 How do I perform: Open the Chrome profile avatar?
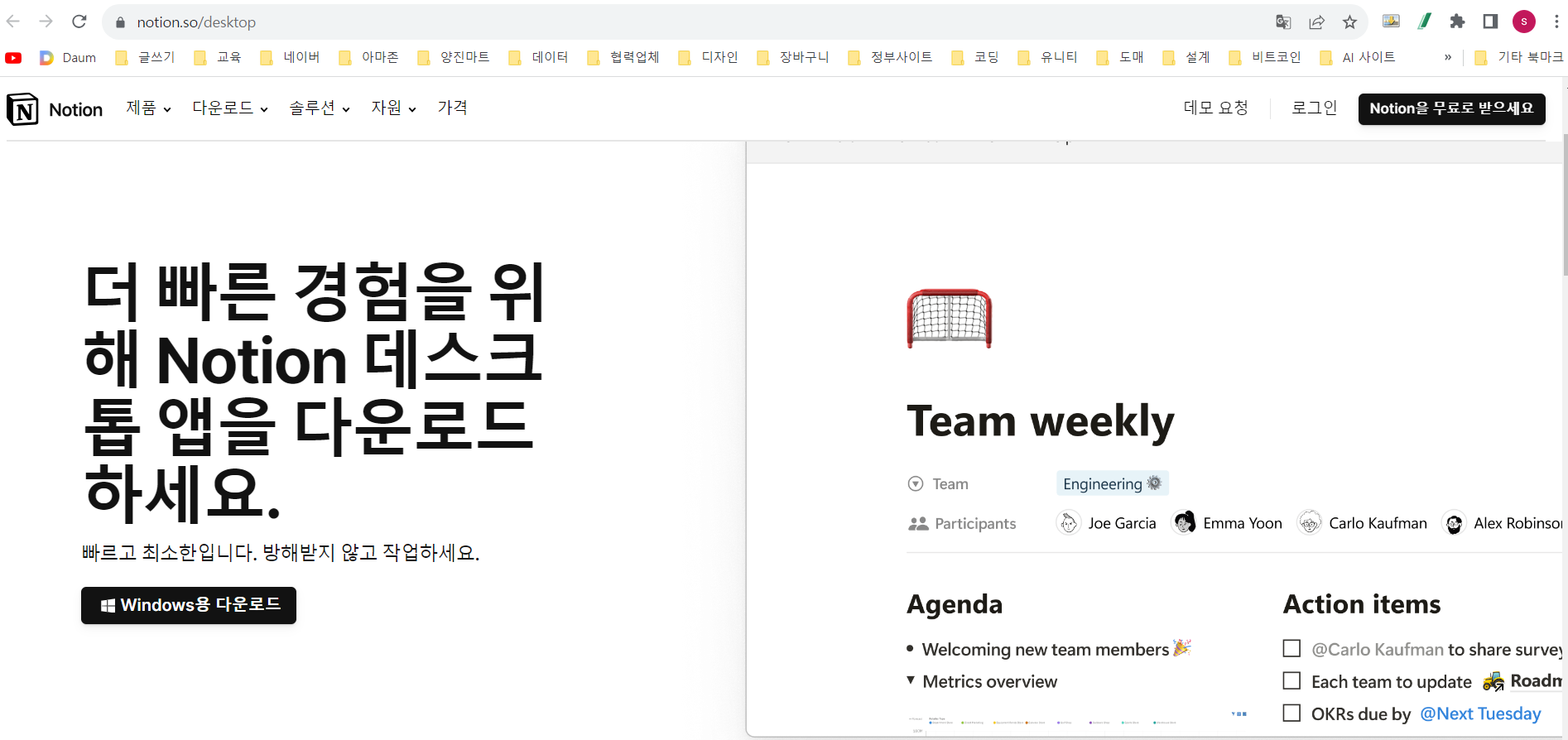1524,22
